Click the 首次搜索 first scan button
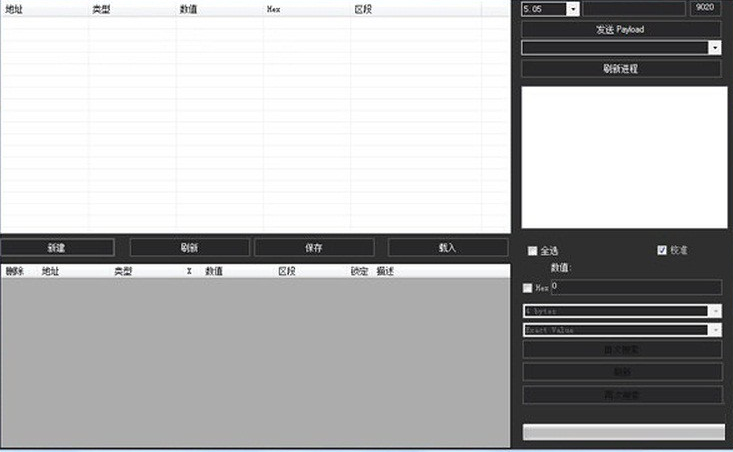 [x=622, y=350]
